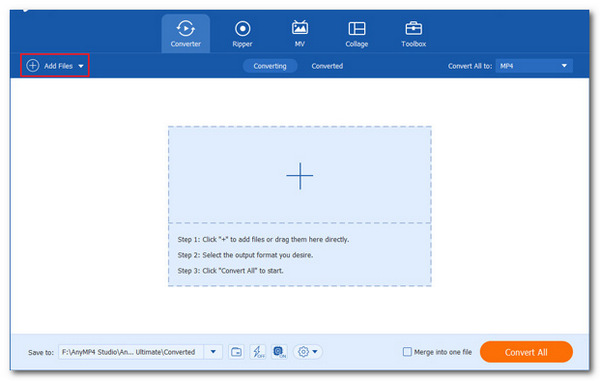Toggle the GPU hardware acceleration icon

tap(279, 352)
